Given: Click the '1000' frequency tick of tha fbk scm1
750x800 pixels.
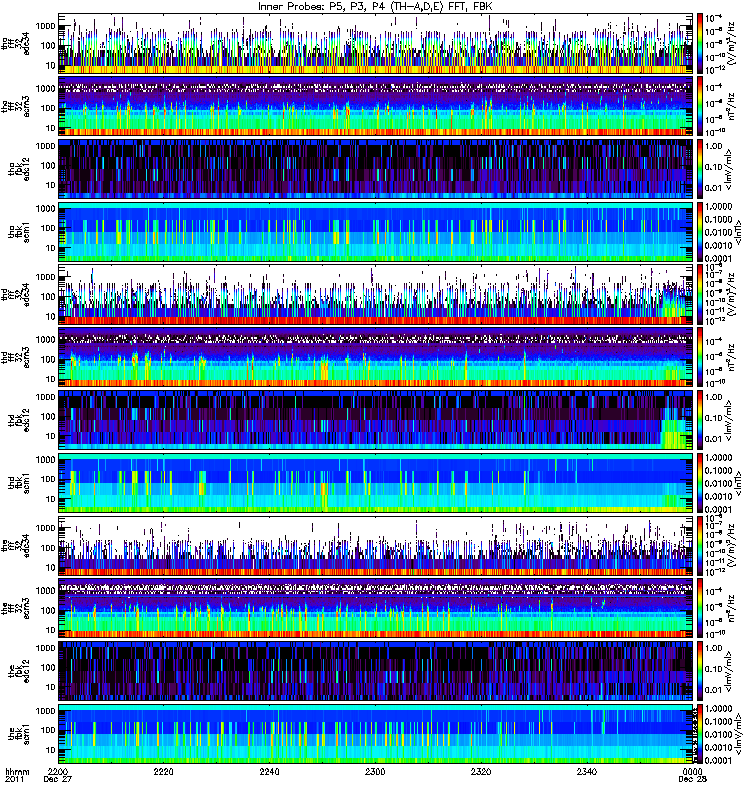Looking at the screenshot, I should point(46,209).
